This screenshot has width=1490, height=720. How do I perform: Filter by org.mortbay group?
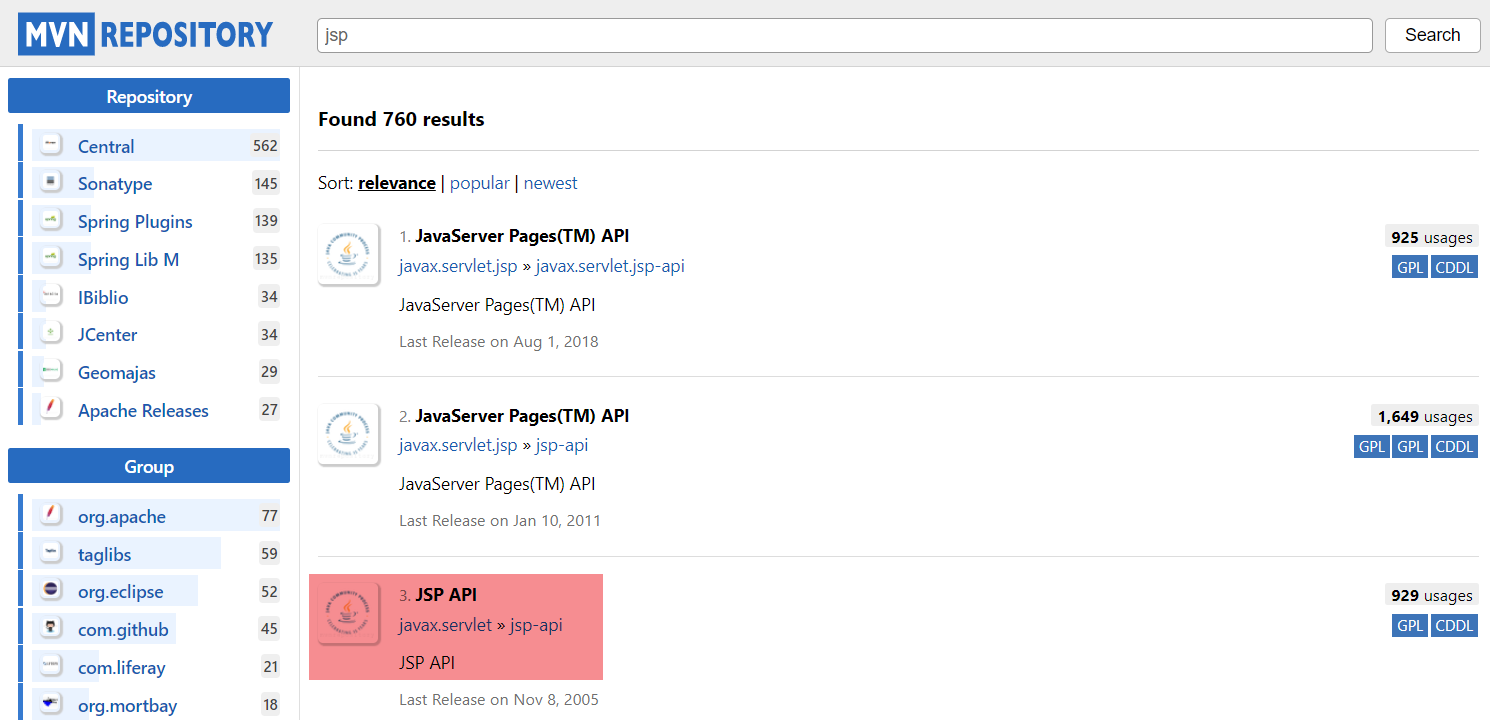127,706
